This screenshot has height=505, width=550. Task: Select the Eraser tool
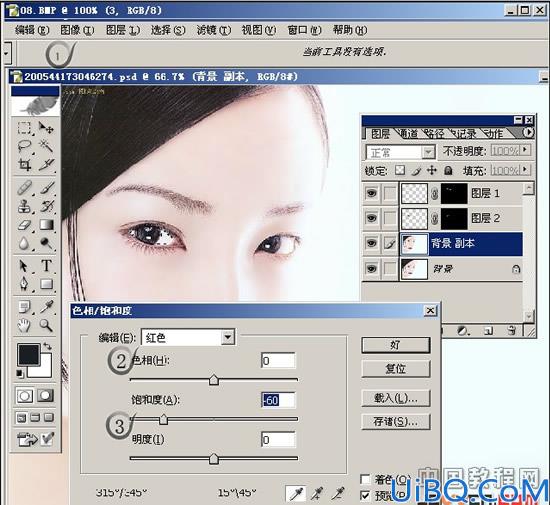[x=25, y=225]
